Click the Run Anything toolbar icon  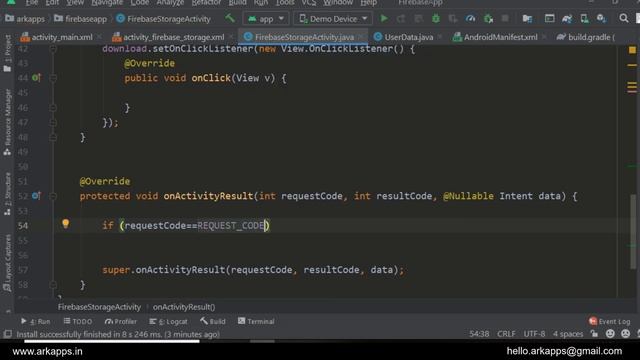click(549, 18)
